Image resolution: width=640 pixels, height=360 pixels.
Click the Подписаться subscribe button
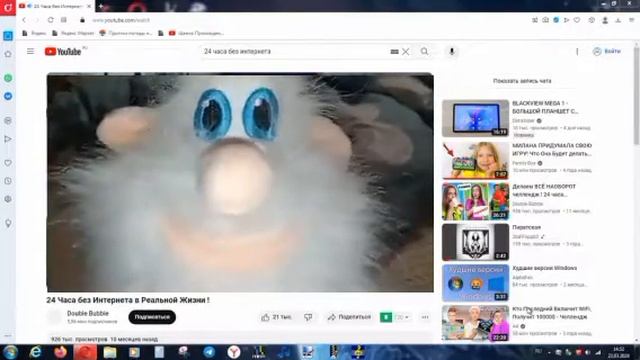(152, 317)
